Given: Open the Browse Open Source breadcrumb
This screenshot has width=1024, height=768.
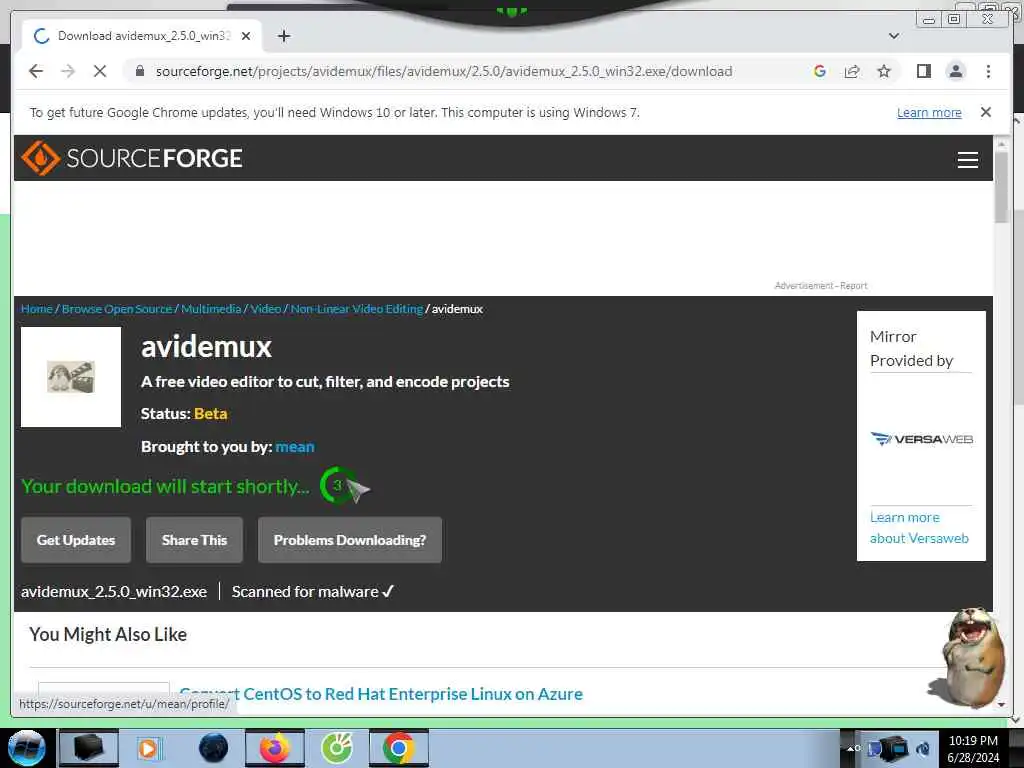Looking at the screenshot, I should point(117,309).
